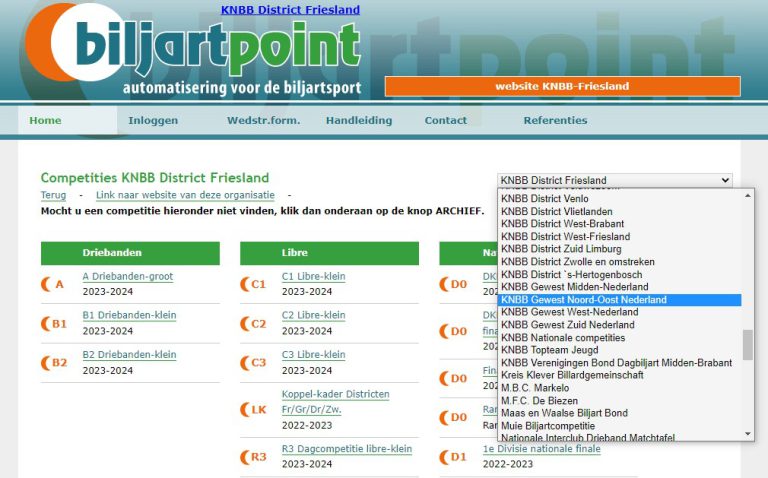Image resolution: width=768 pixels, height=478 pixels.
Task: Click the C3 crescent icon
Action: coord(253,363)
